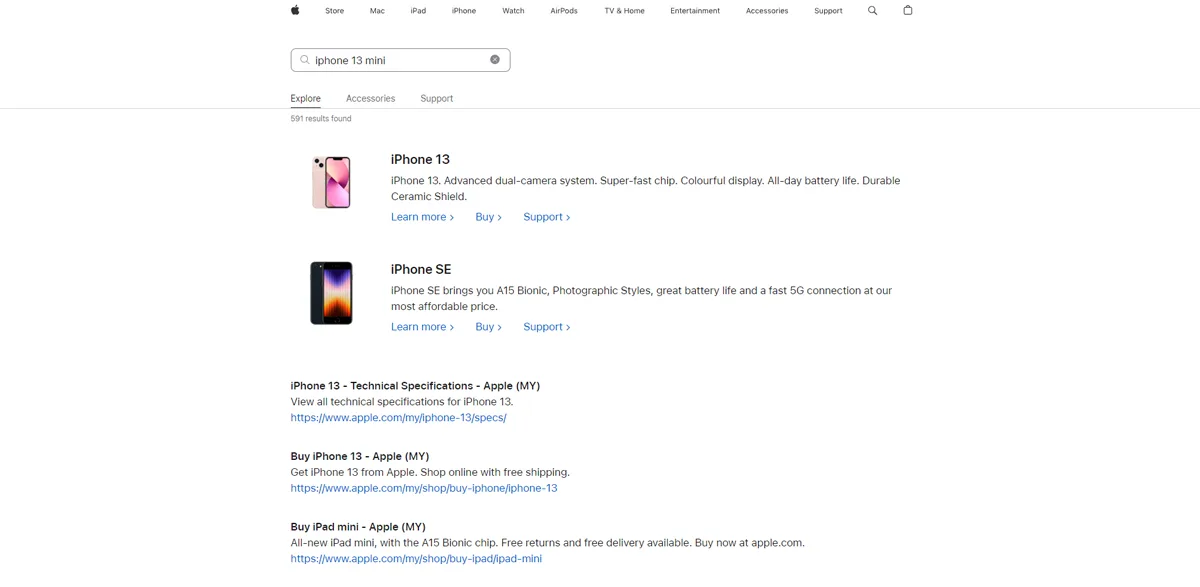The image size is (1200, 587).
Task: Open the Mac menu item
Action: (377, 11)
